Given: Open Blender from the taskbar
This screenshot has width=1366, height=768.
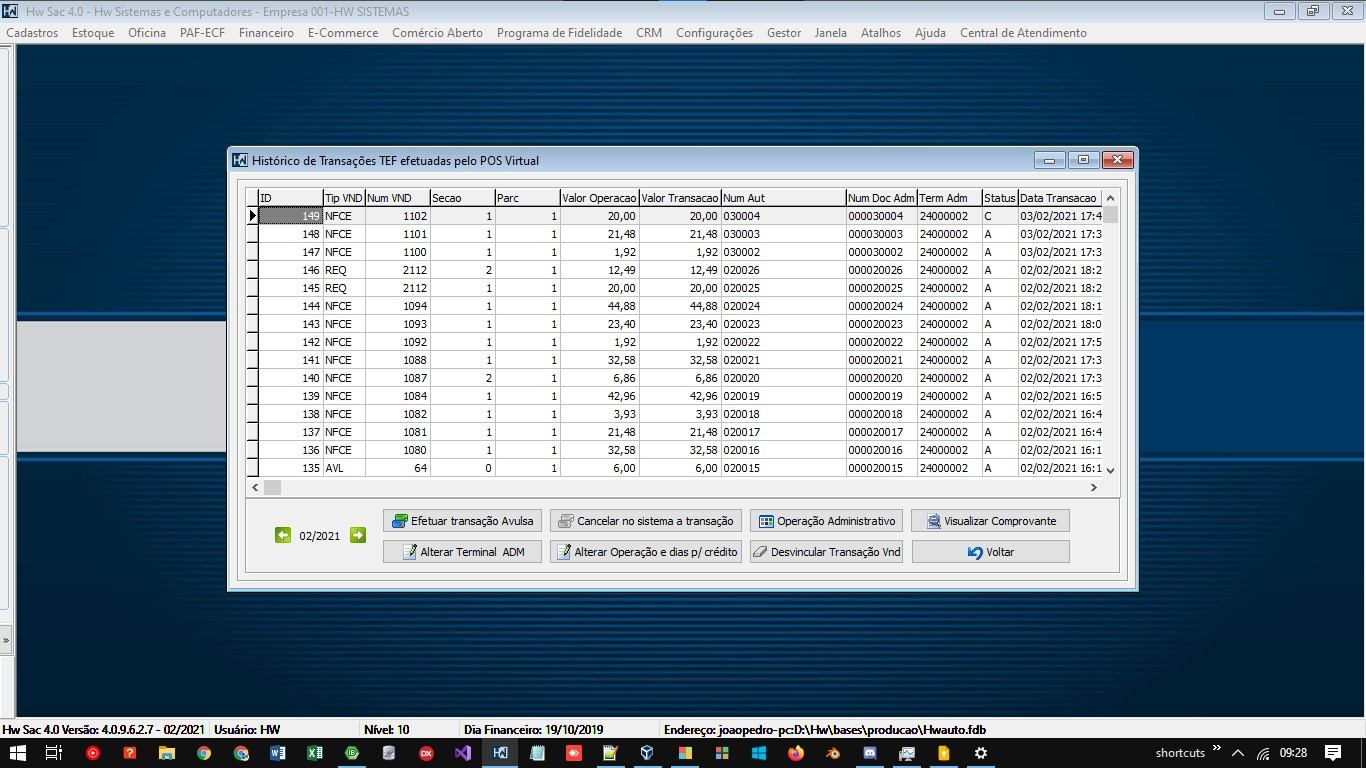Looking at the screenshot, I should (x=833, y=753).
